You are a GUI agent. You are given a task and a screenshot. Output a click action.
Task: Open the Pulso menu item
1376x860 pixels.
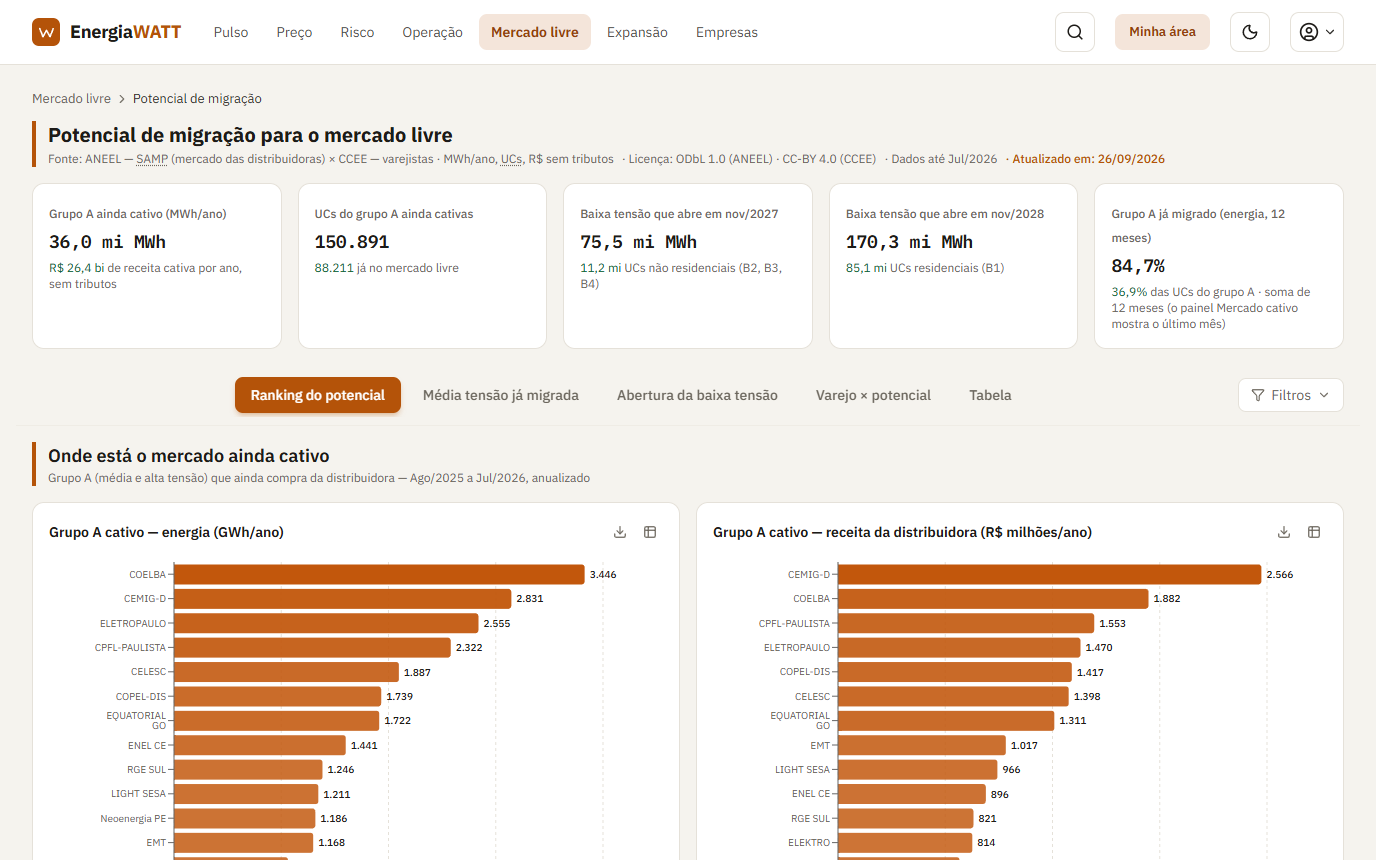(231, 32)
